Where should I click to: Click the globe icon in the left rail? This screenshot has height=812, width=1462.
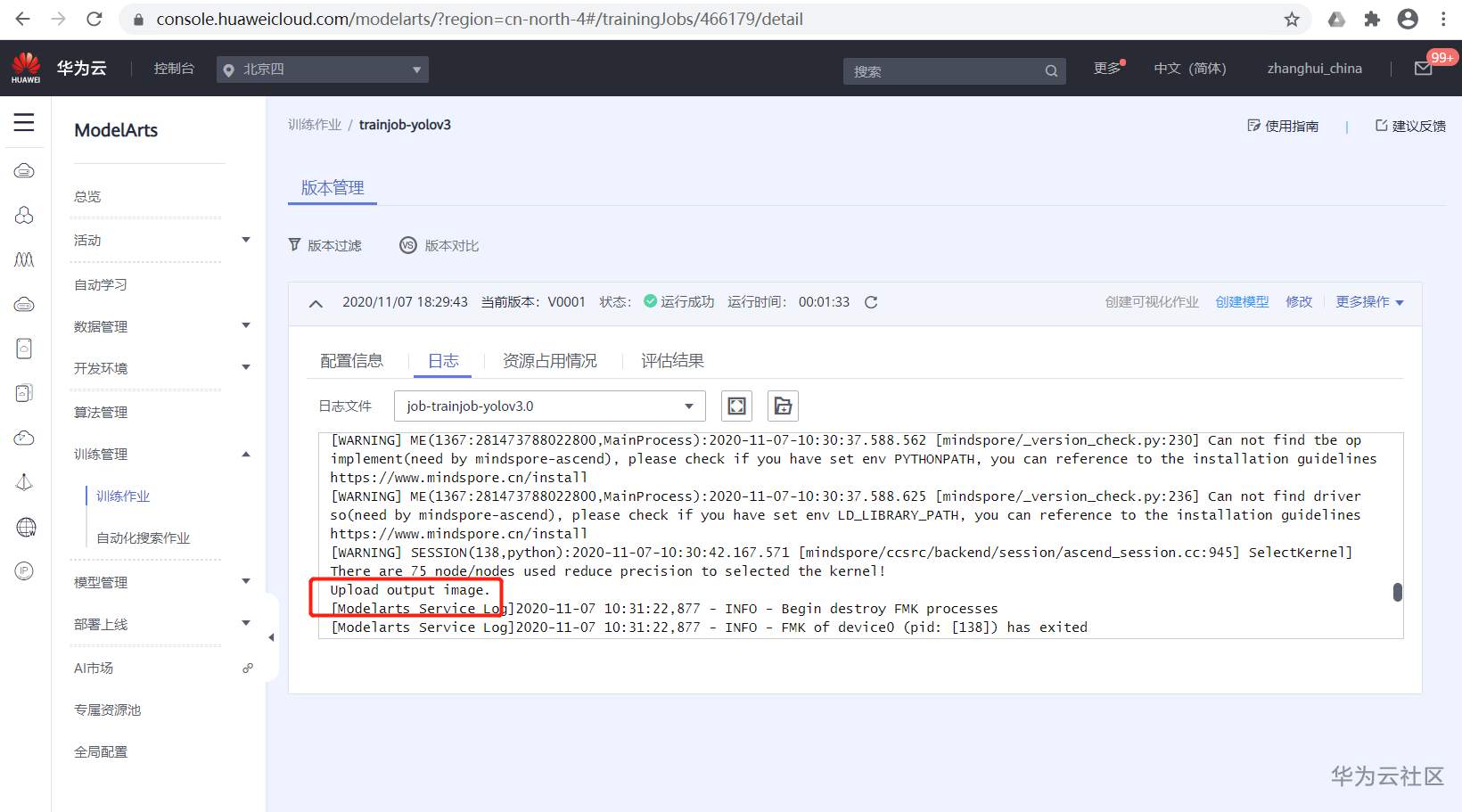pyautogui.click(x=26, y=527)
